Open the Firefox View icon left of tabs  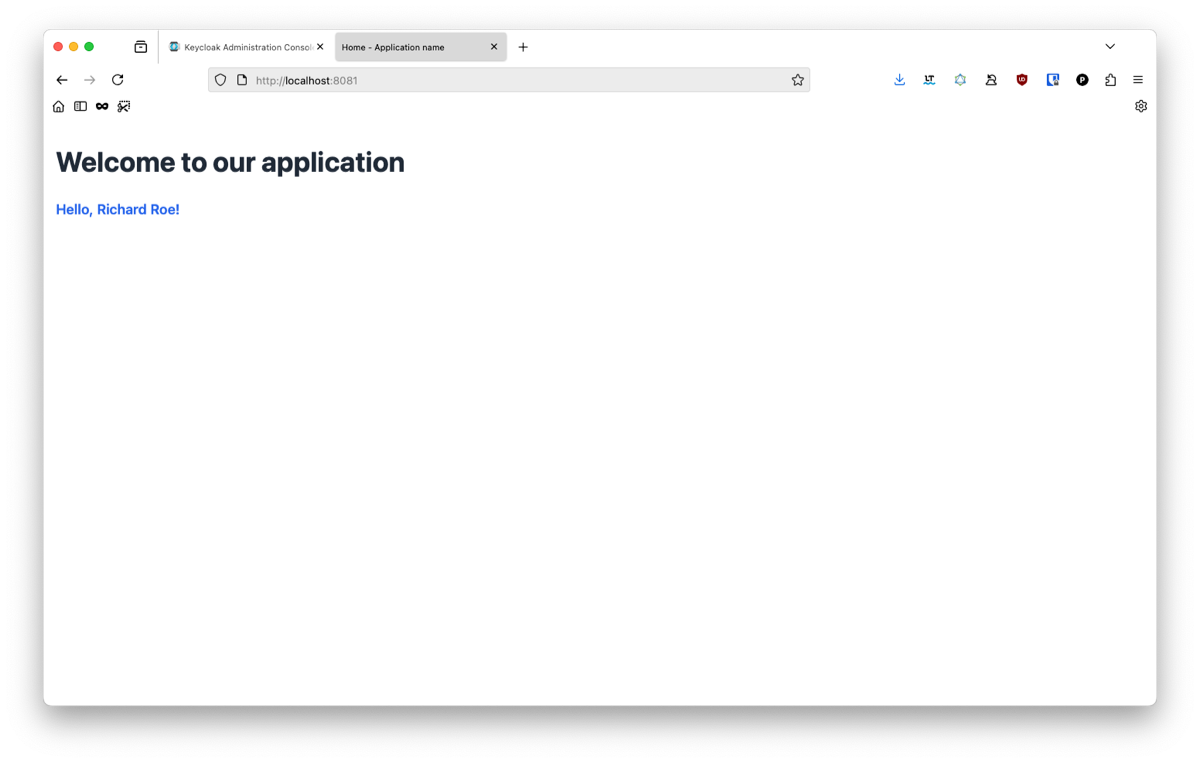[x=141, y=47]
